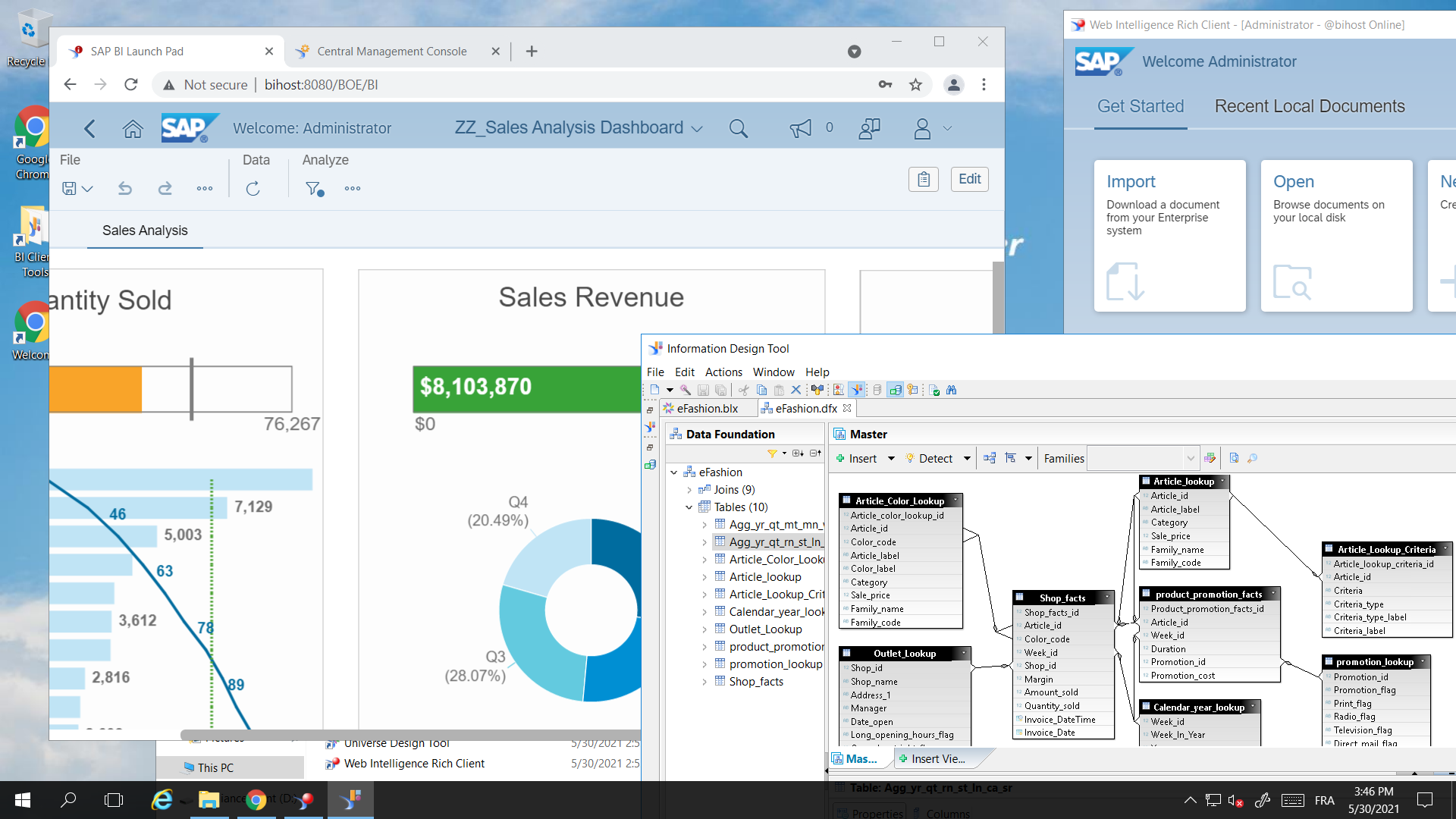Toggle checkbox next to Article_id in Article_Color_Lookup

pos(843,528)
